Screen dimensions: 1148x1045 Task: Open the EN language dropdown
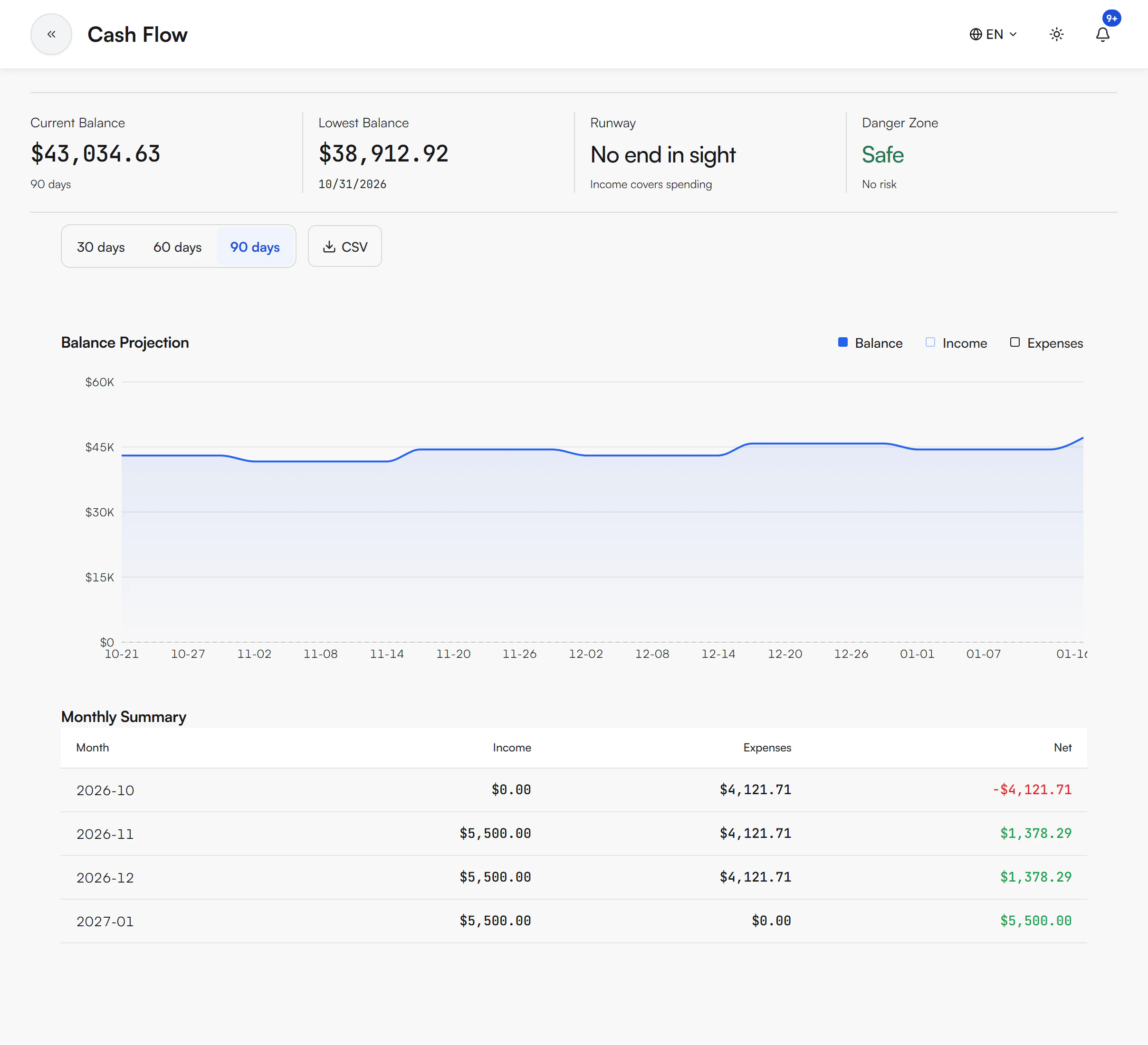pos(993,34)
